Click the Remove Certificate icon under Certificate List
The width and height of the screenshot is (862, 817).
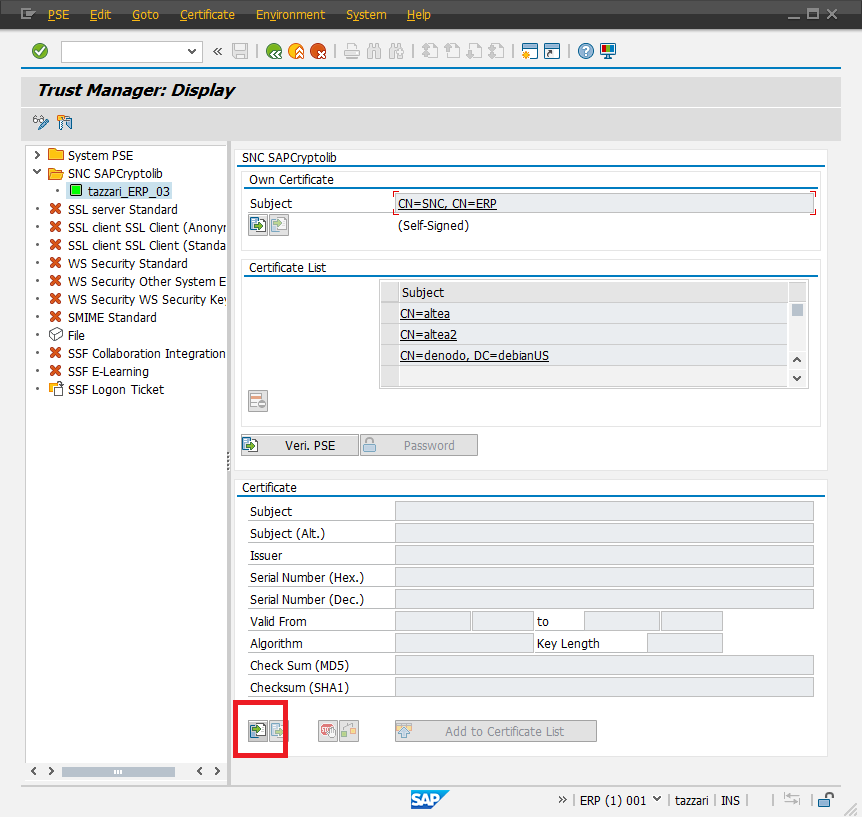coord(258,401)
